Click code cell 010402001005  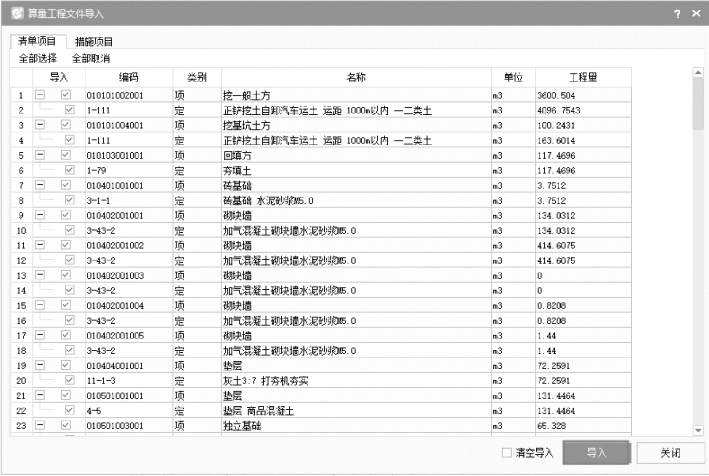pos(129,335)
